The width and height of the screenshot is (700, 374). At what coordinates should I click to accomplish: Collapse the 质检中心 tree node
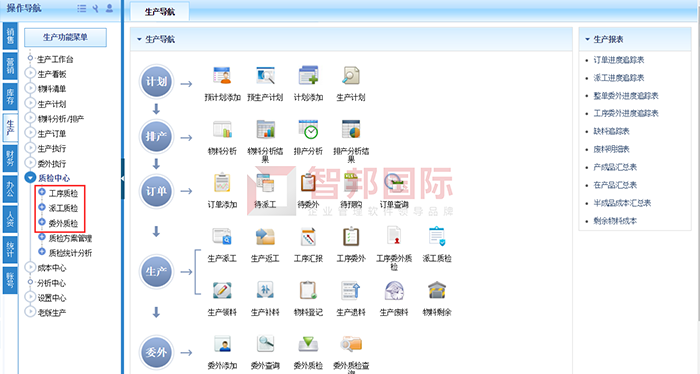[30, 178]
